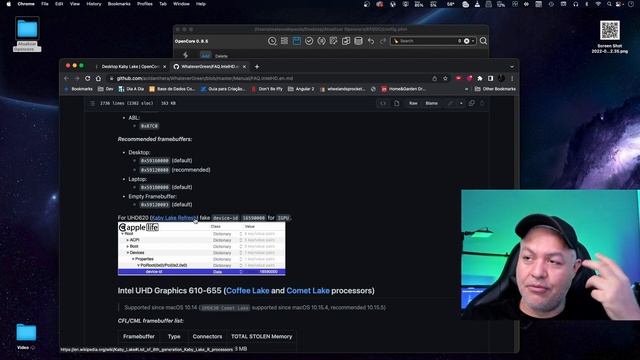640x360 pixels.
Task: Open the Bookmarks menu in macOS menu bar
Action: (119, 4)
